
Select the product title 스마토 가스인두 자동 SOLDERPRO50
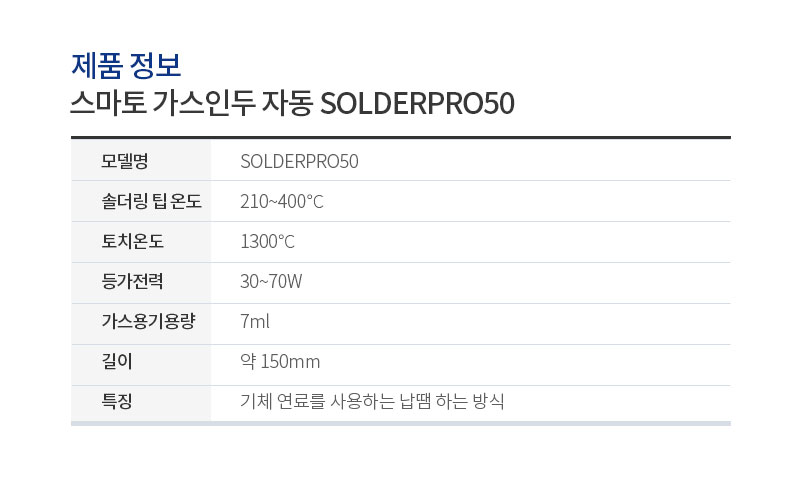[292, 103]
